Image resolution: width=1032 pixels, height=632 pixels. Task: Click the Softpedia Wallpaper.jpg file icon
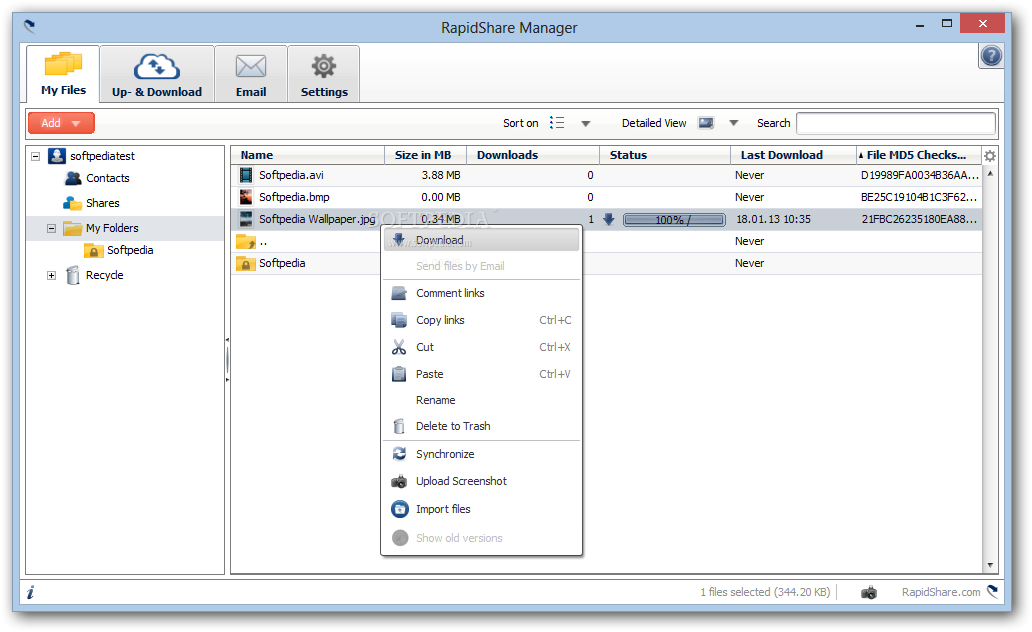tap(246, 219)
